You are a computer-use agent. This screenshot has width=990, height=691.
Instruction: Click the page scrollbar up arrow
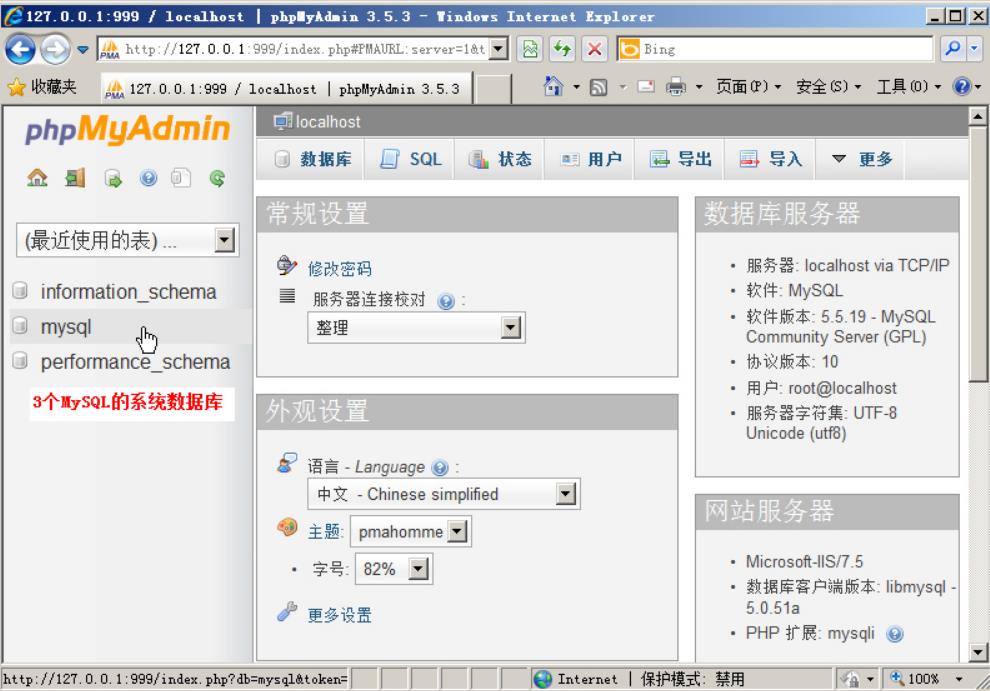click(977, 116)
